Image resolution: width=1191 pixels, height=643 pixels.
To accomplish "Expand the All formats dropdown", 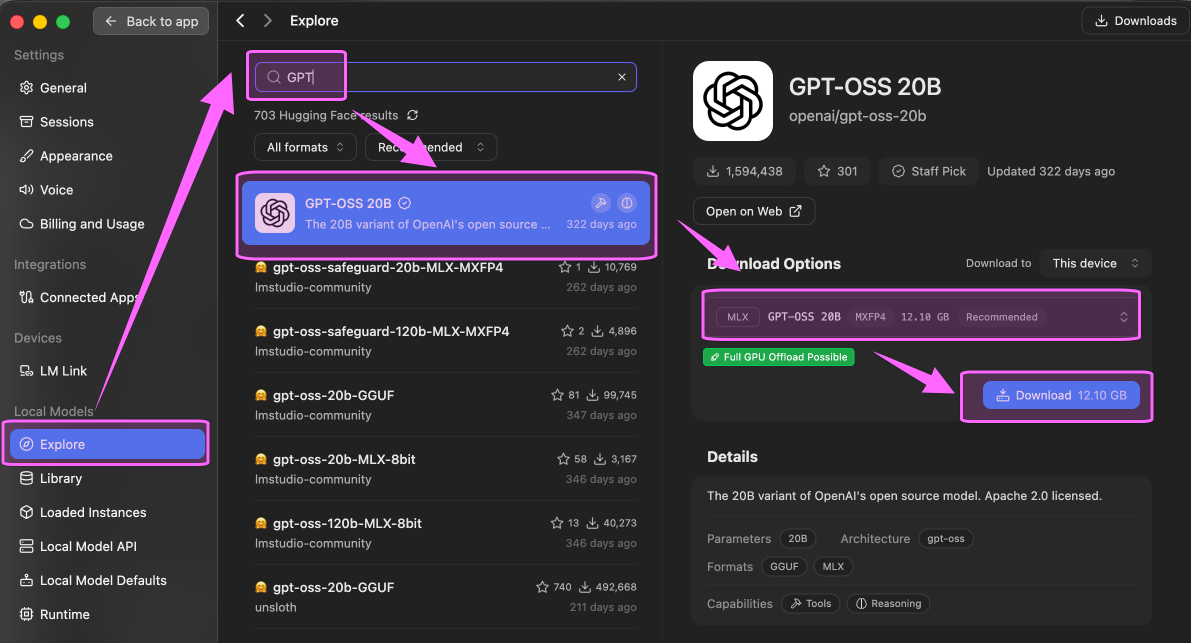I will point(305,147).
